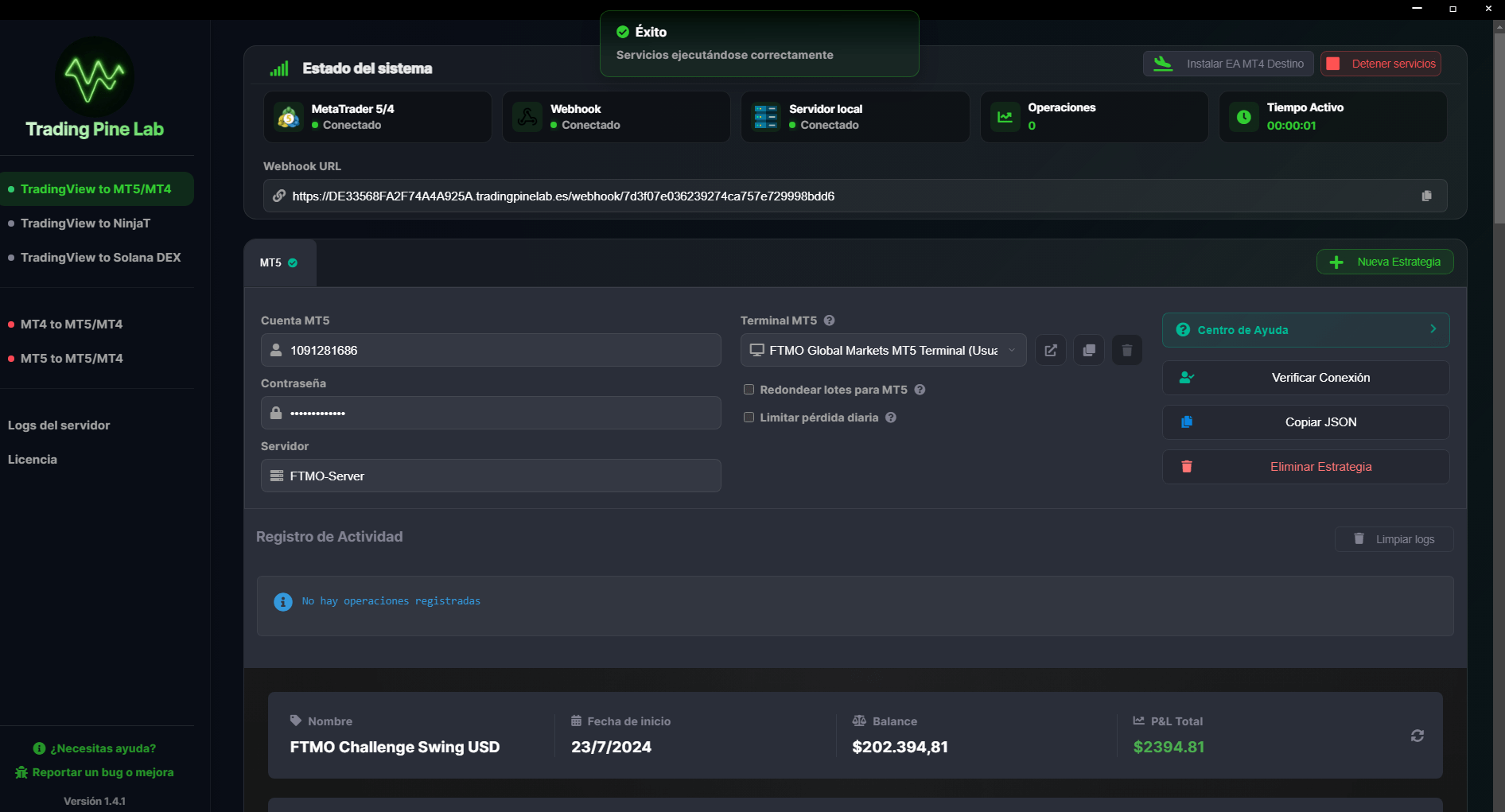Delete terminal with trash icon
The width and height of the screenshot is (1505, 812).
pyautogui.click(x=1126, y=350)
